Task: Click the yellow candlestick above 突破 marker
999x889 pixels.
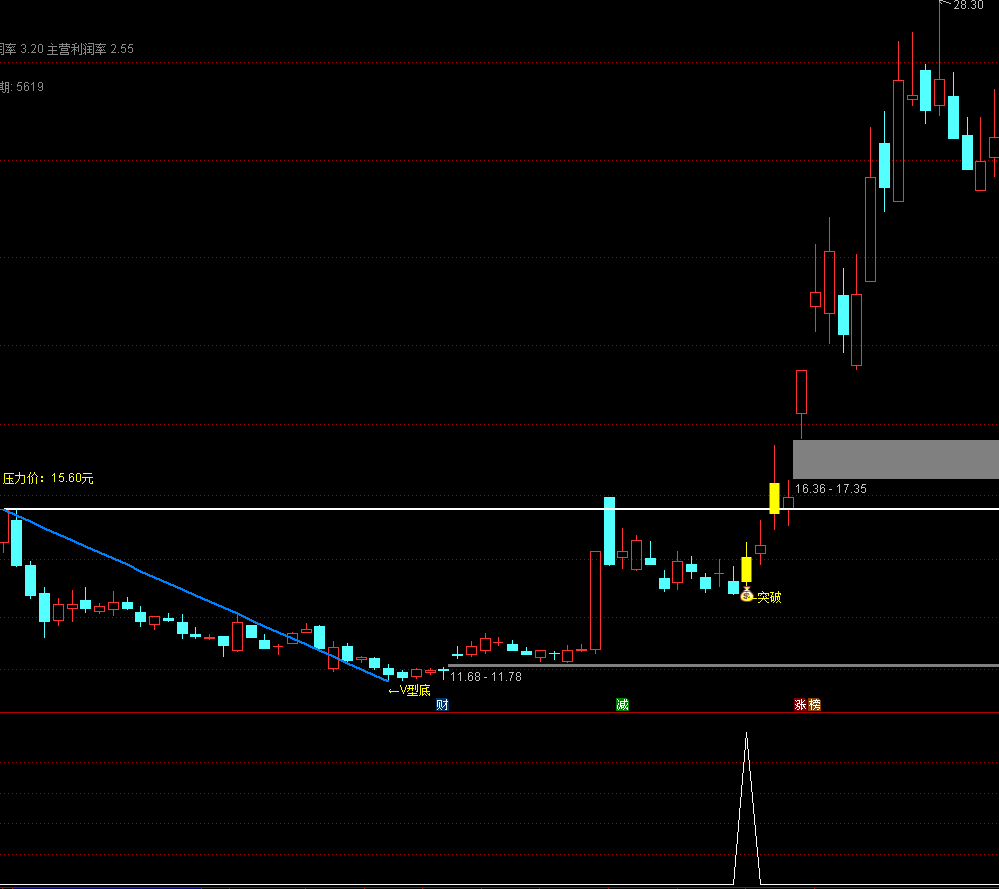Action: [x=746, y=570]
